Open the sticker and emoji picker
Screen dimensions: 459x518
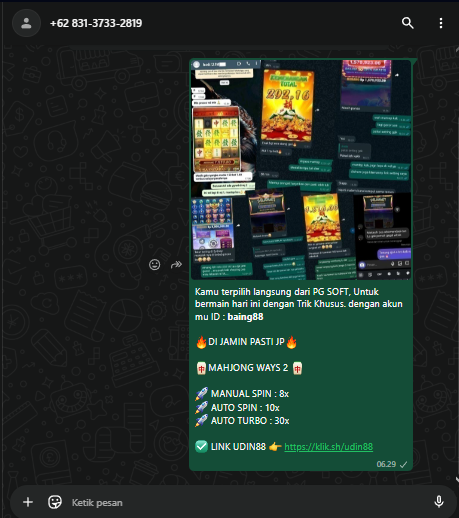click(x=55, y=502)
